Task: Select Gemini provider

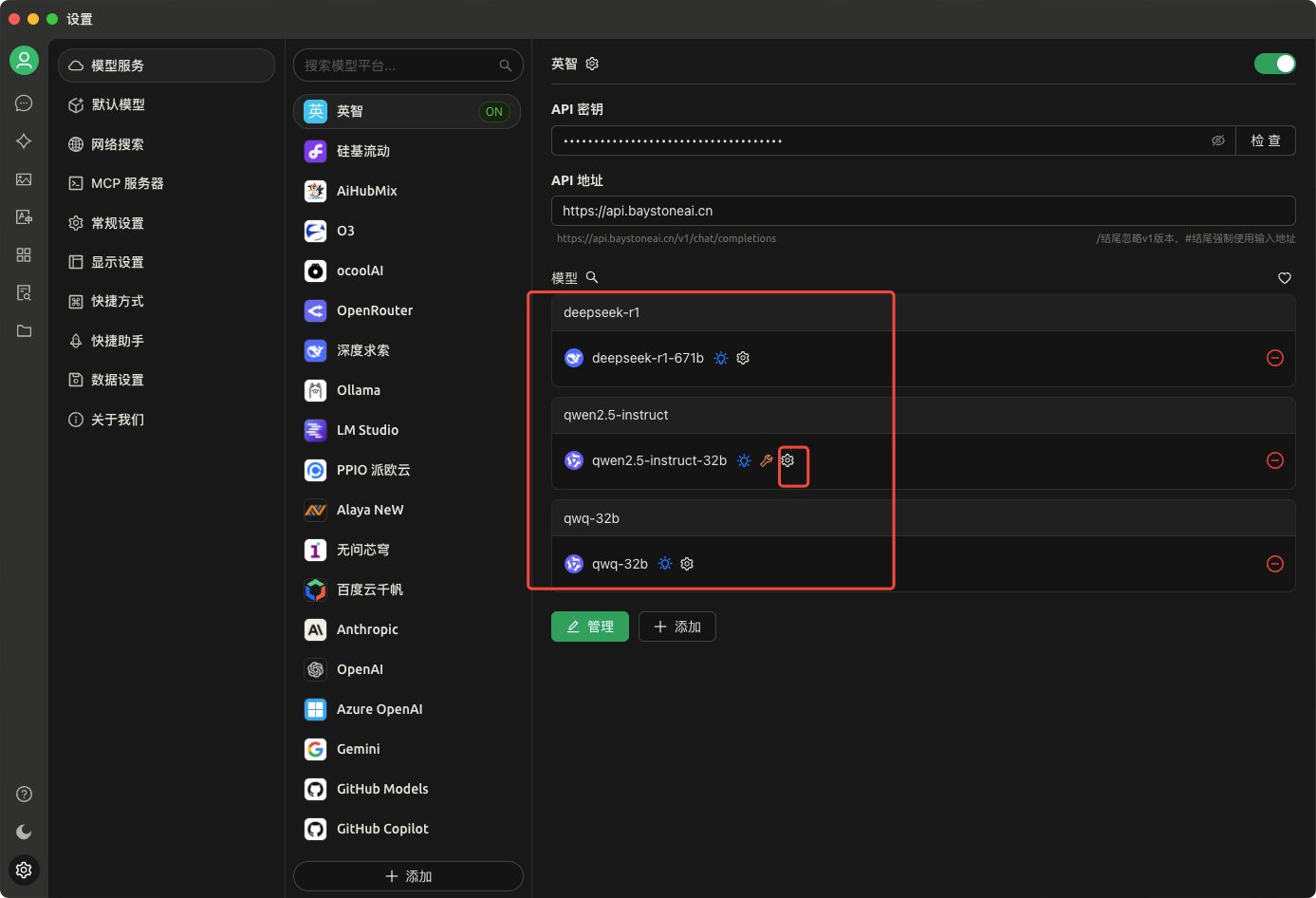Action: point(407,749)
